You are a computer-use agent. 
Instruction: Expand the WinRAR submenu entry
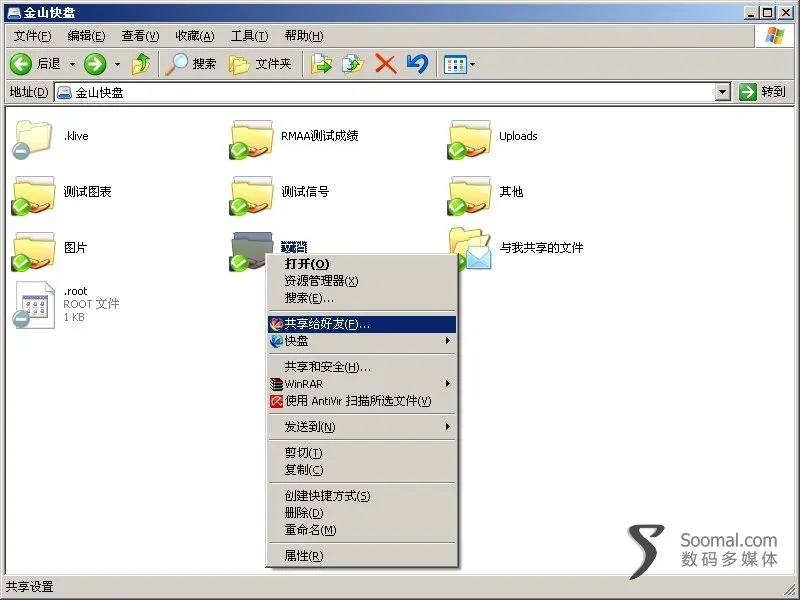362,384
